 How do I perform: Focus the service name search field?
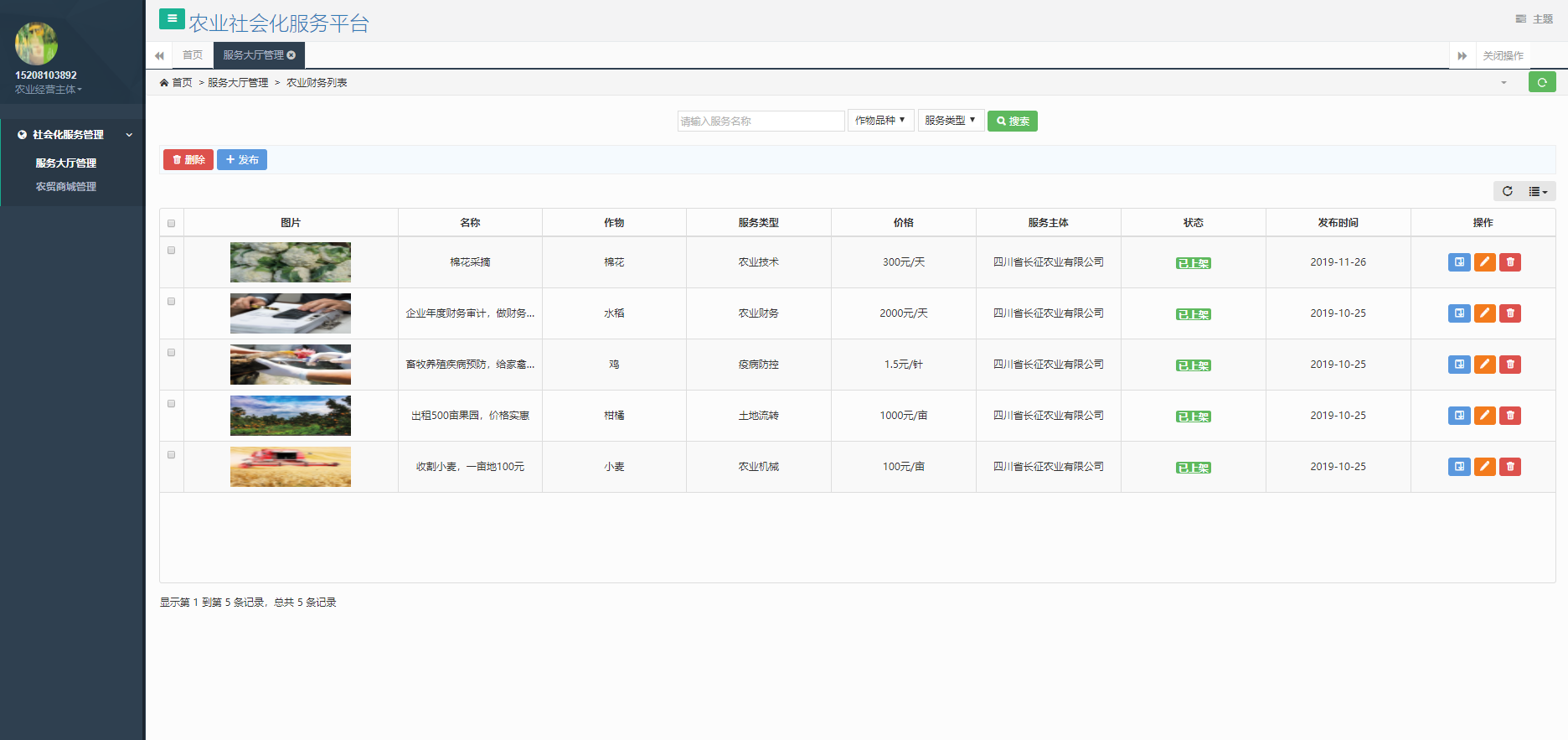pyautogui.click(x=761, y=122)
